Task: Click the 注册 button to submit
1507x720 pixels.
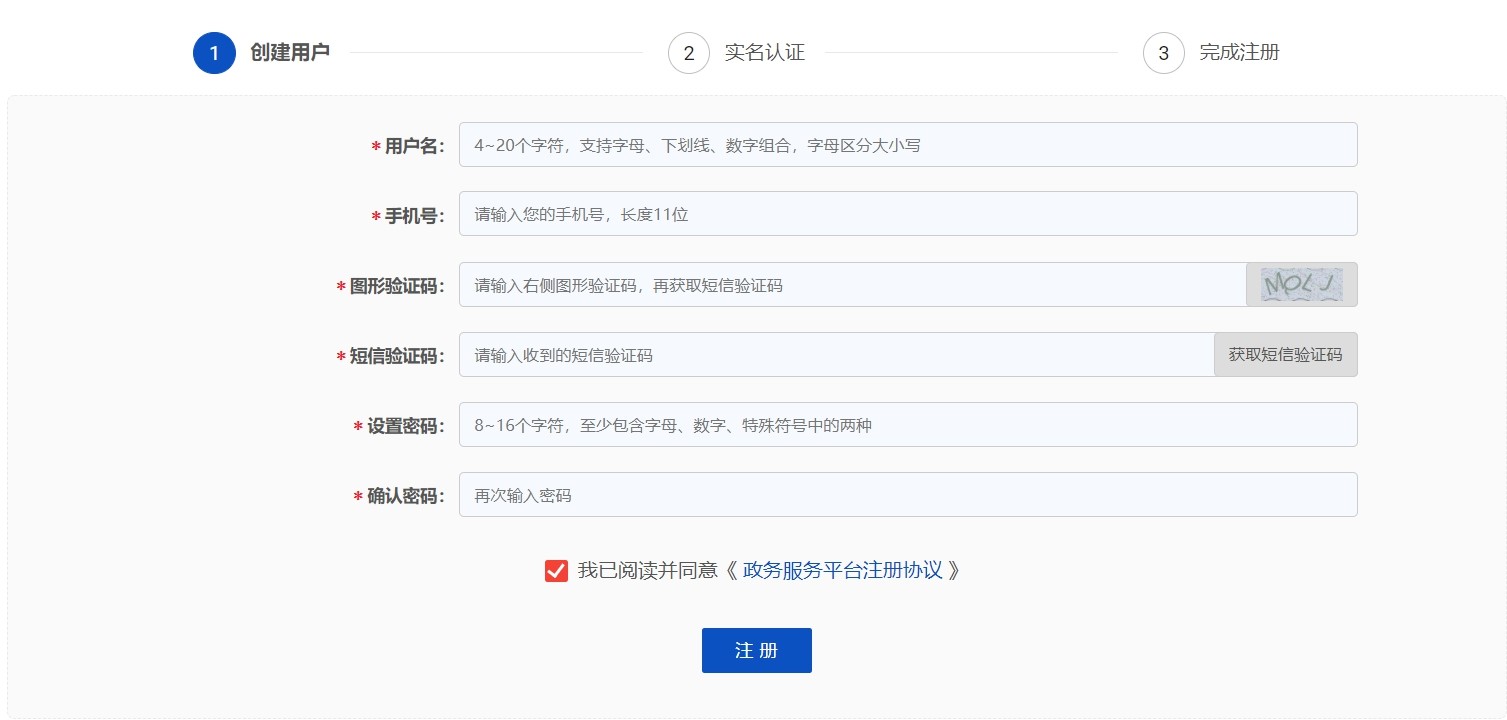Action: (756, 649)
